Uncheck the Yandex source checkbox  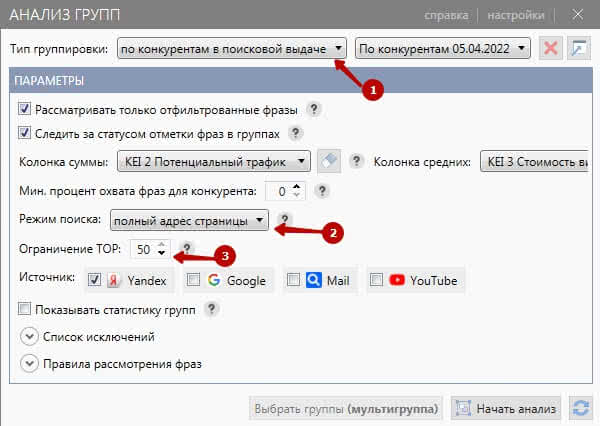point(94,280)
